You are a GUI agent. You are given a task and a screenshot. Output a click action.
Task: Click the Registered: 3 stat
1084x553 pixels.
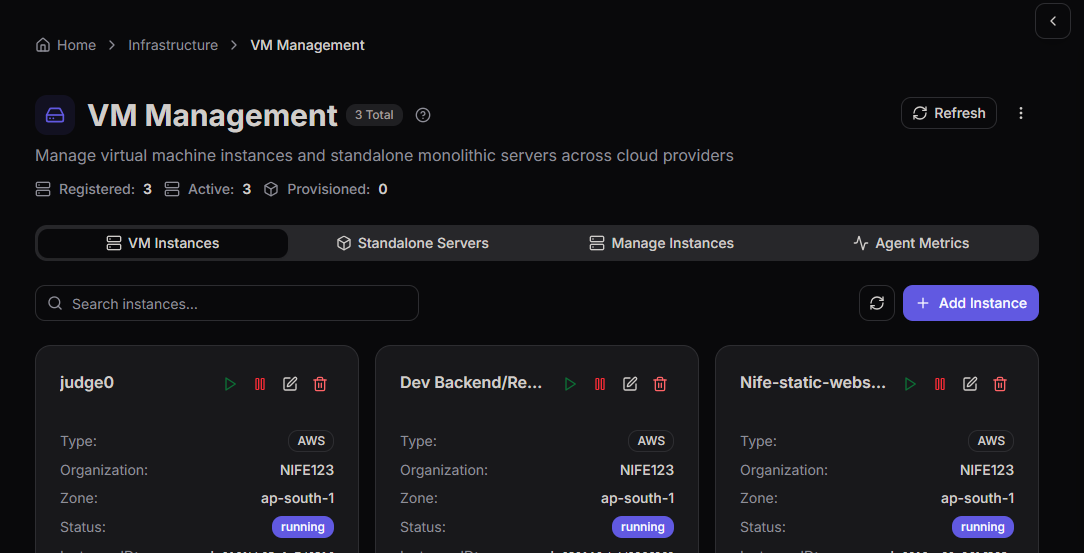[93, 189]
